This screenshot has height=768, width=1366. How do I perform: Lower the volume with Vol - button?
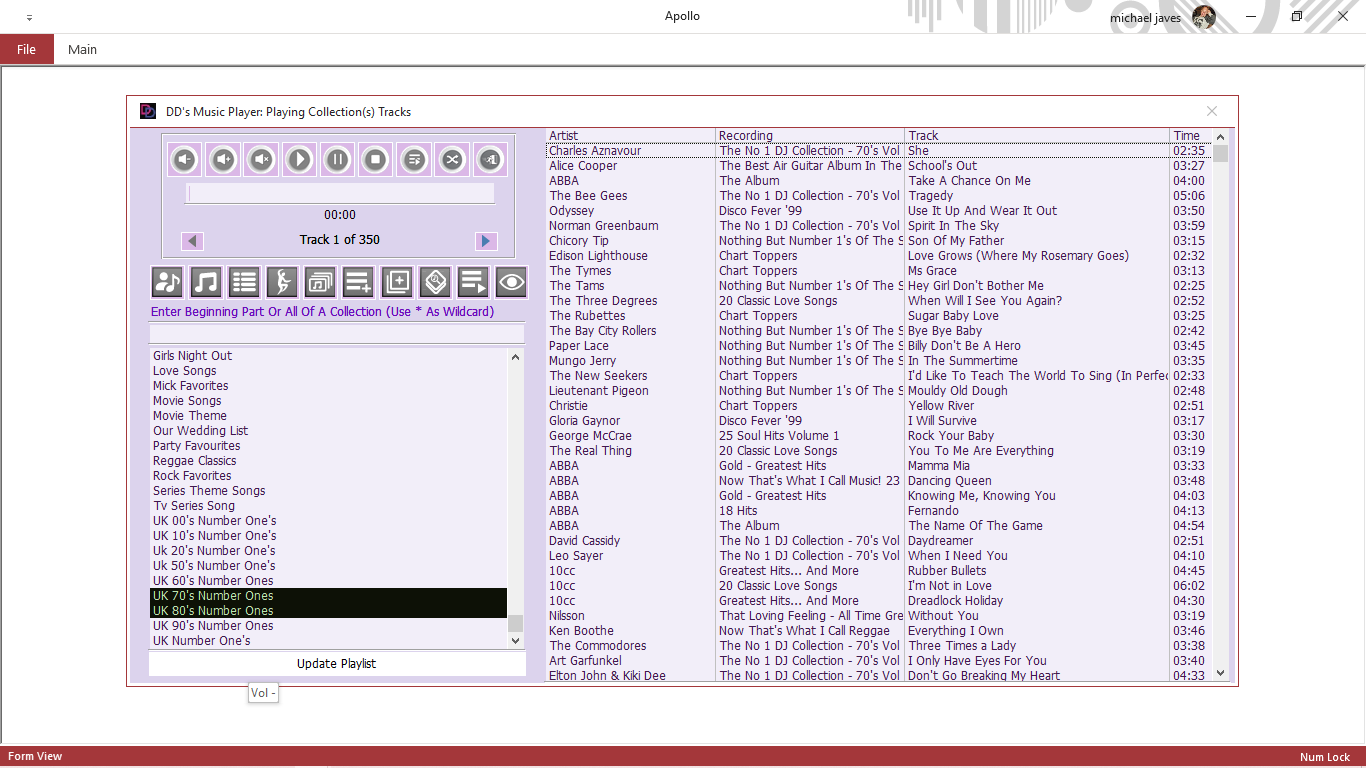click(x=185, y=159)
